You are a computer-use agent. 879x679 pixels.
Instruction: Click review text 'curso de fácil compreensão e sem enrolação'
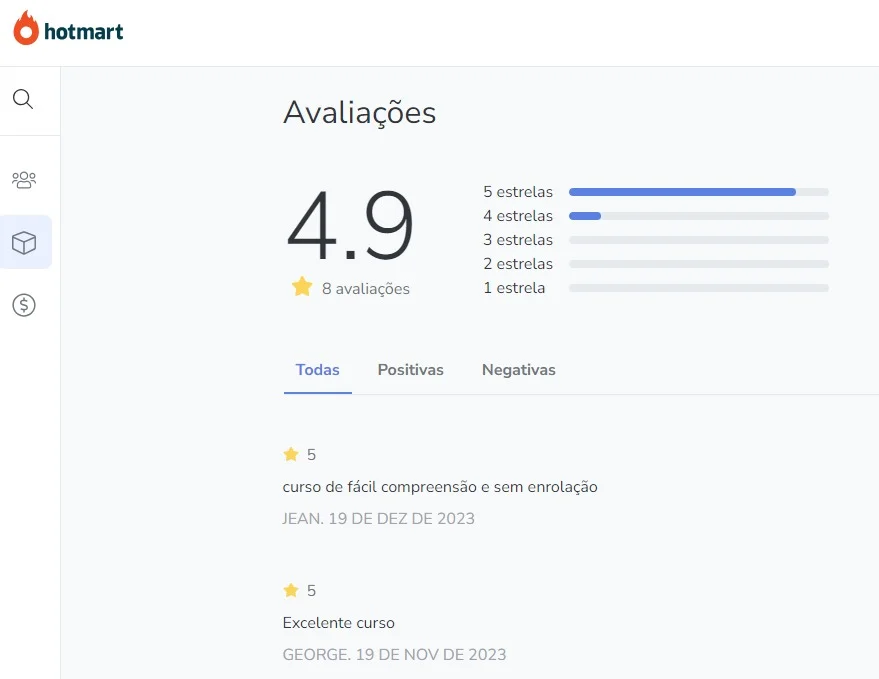(x=440, y=487)
